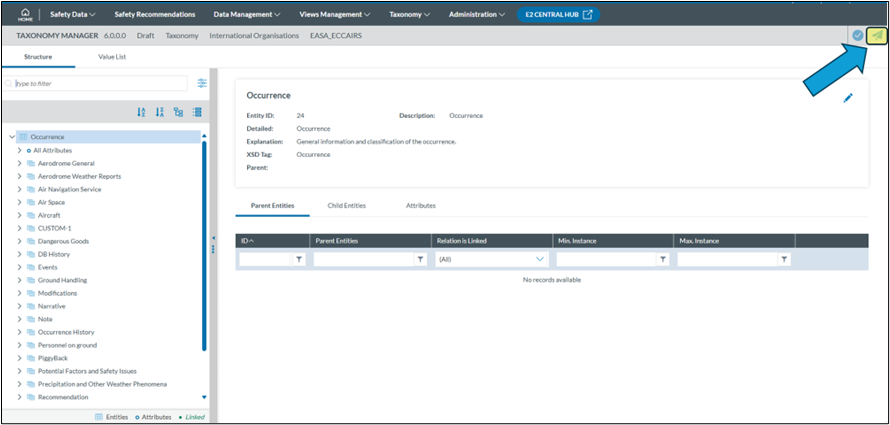The image size is (890, 425).
Task: Click the pencil edit icon for Occurrence
Action: [848, 97]
